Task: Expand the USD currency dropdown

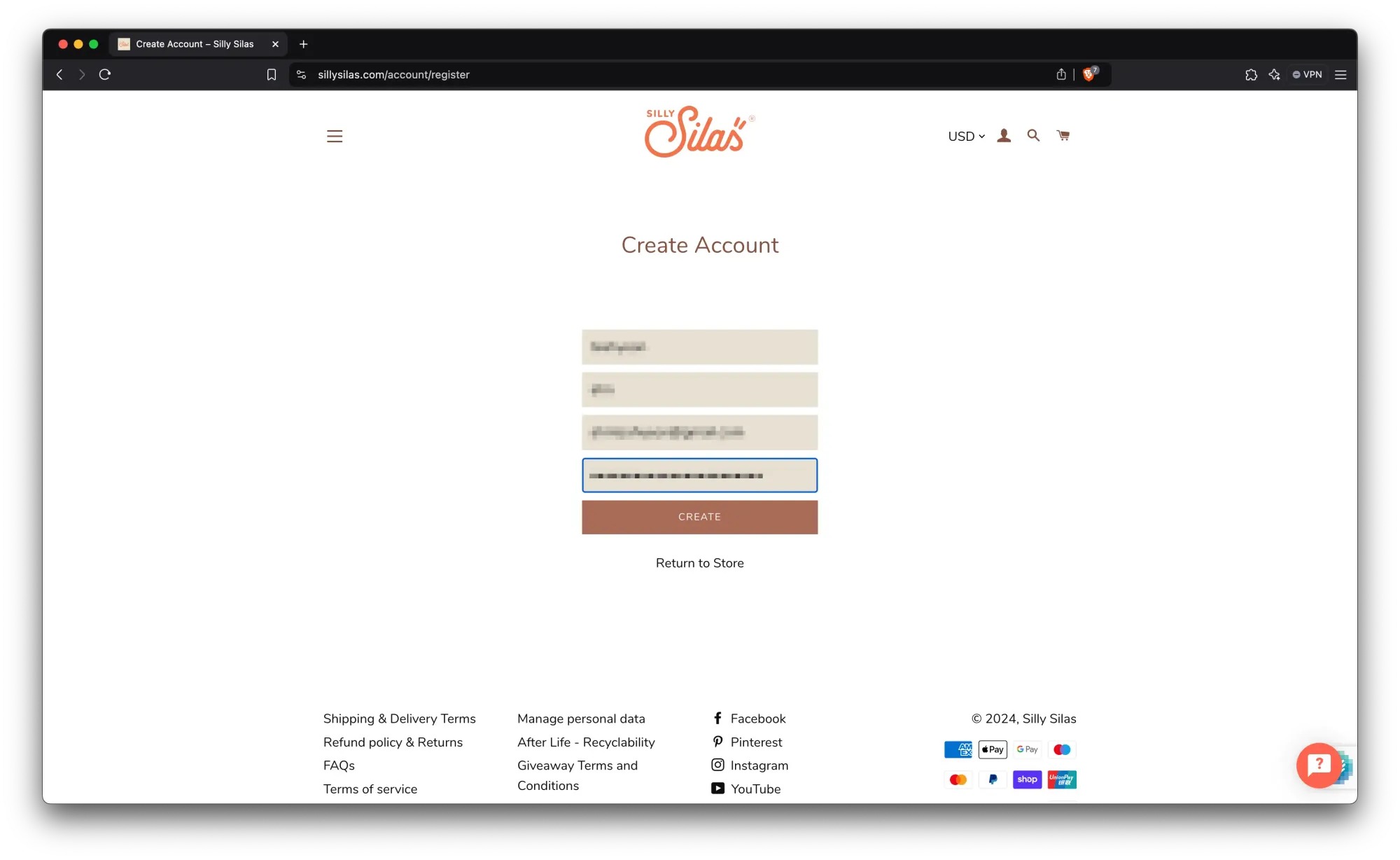Action: pos(967,135)
